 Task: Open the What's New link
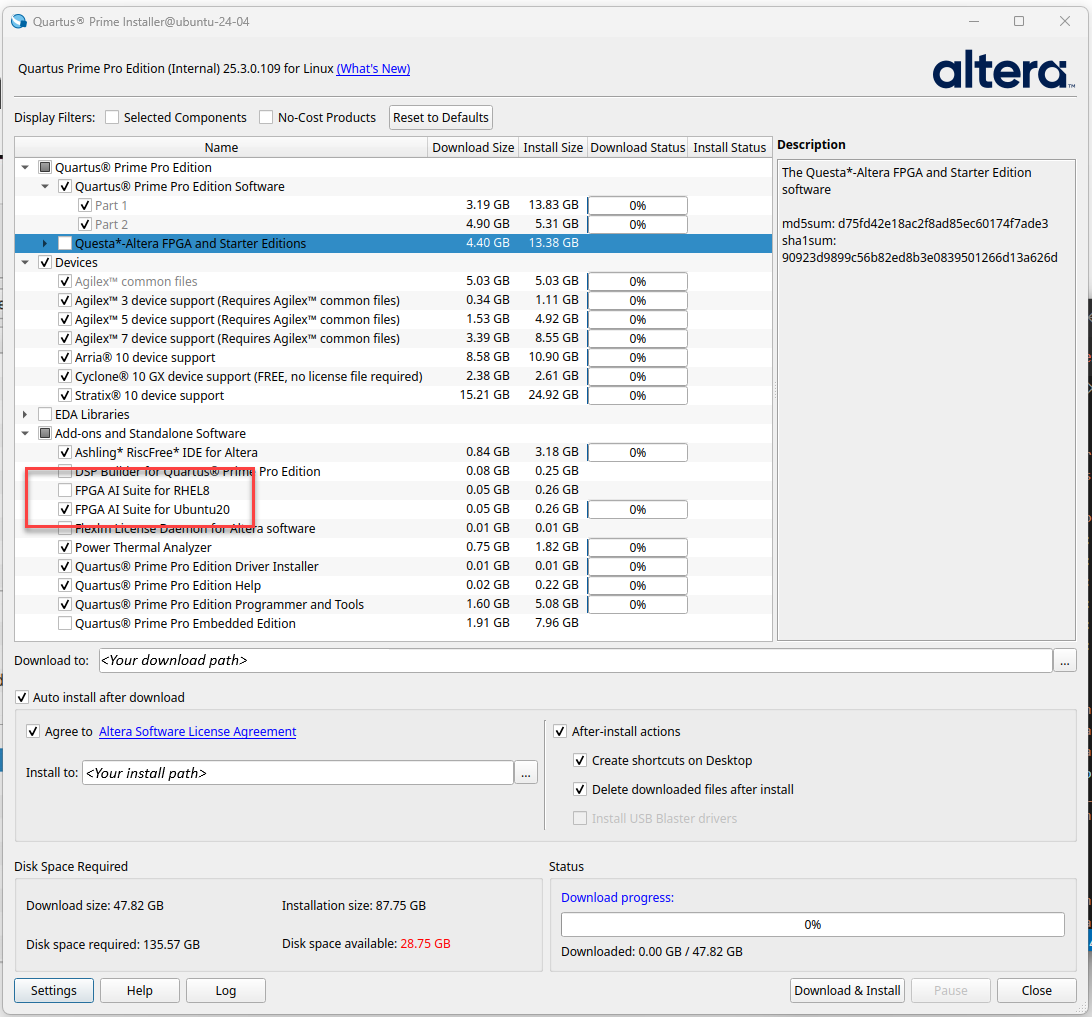pos(373,68)
